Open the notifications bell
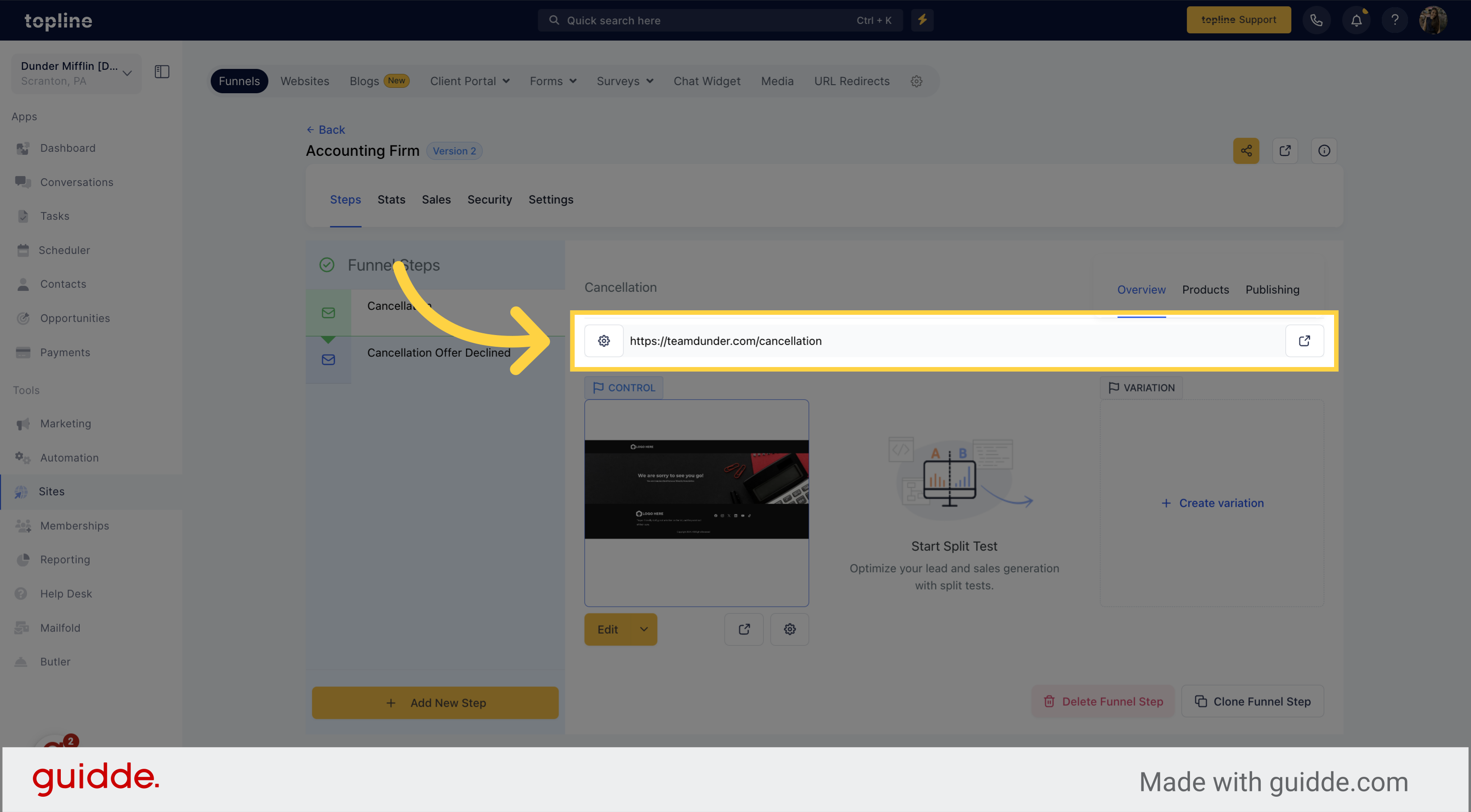The width and height of the screenshot is (1471, 812). click(1356, 20)
